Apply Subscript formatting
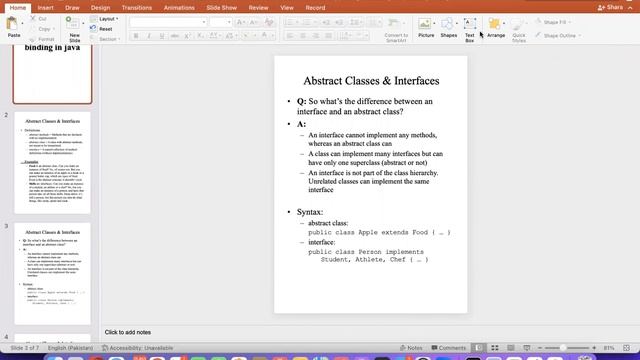640x360 pixels. (x=200, y=36)
